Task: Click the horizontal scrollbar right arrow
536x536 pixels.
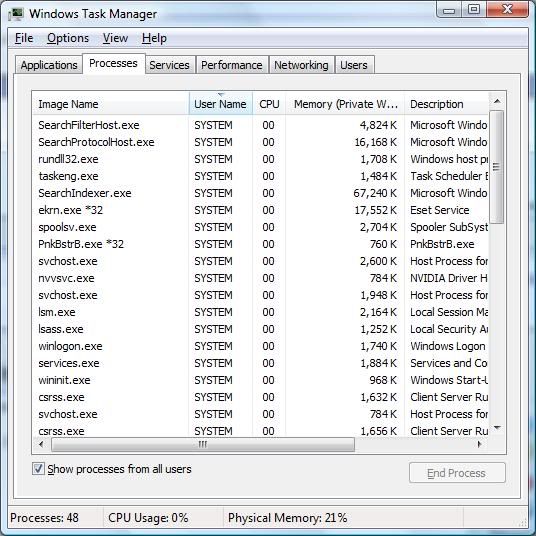Action: point(480,444)
